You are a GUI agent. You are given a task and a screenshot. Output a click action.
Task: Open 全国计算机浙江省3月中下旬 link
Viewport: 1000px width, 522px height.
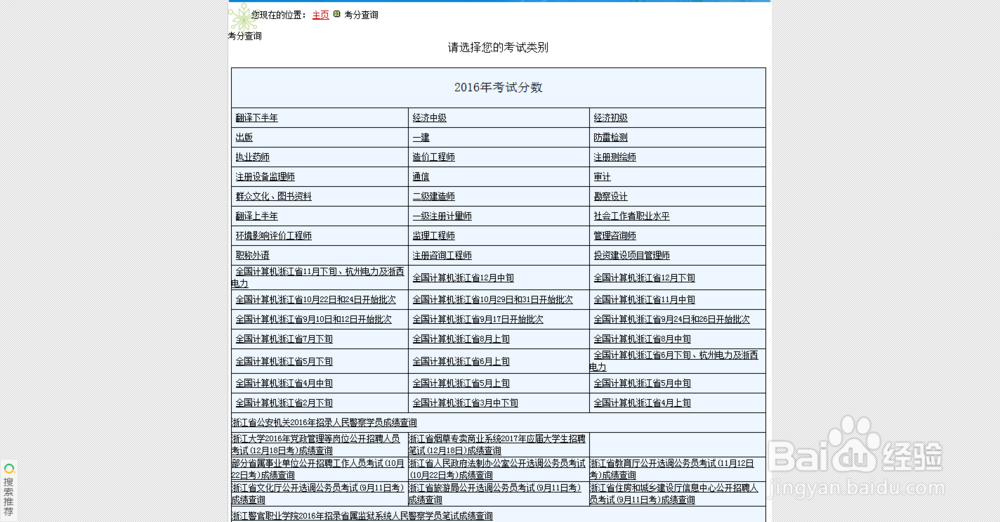[465, 403]
